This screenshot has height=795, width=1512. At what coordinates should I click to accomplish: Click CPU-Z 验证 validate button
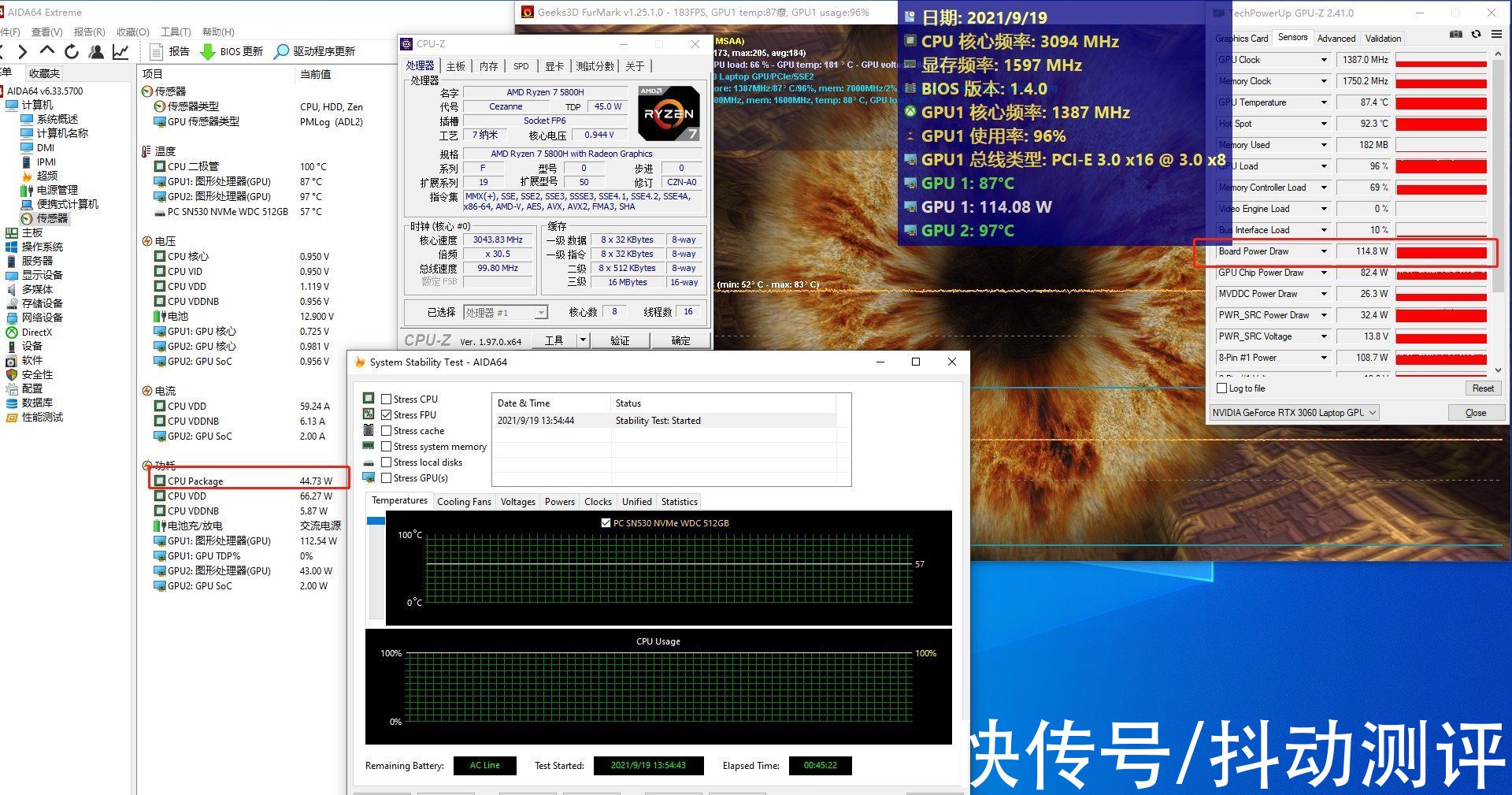[621, 340]
